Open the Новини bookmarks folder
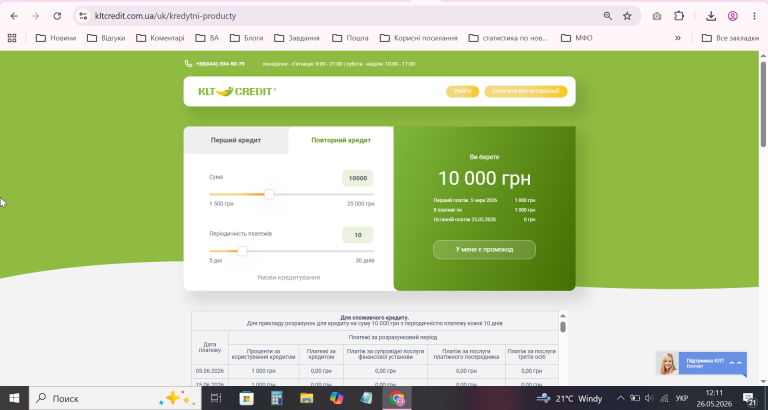 56,38
